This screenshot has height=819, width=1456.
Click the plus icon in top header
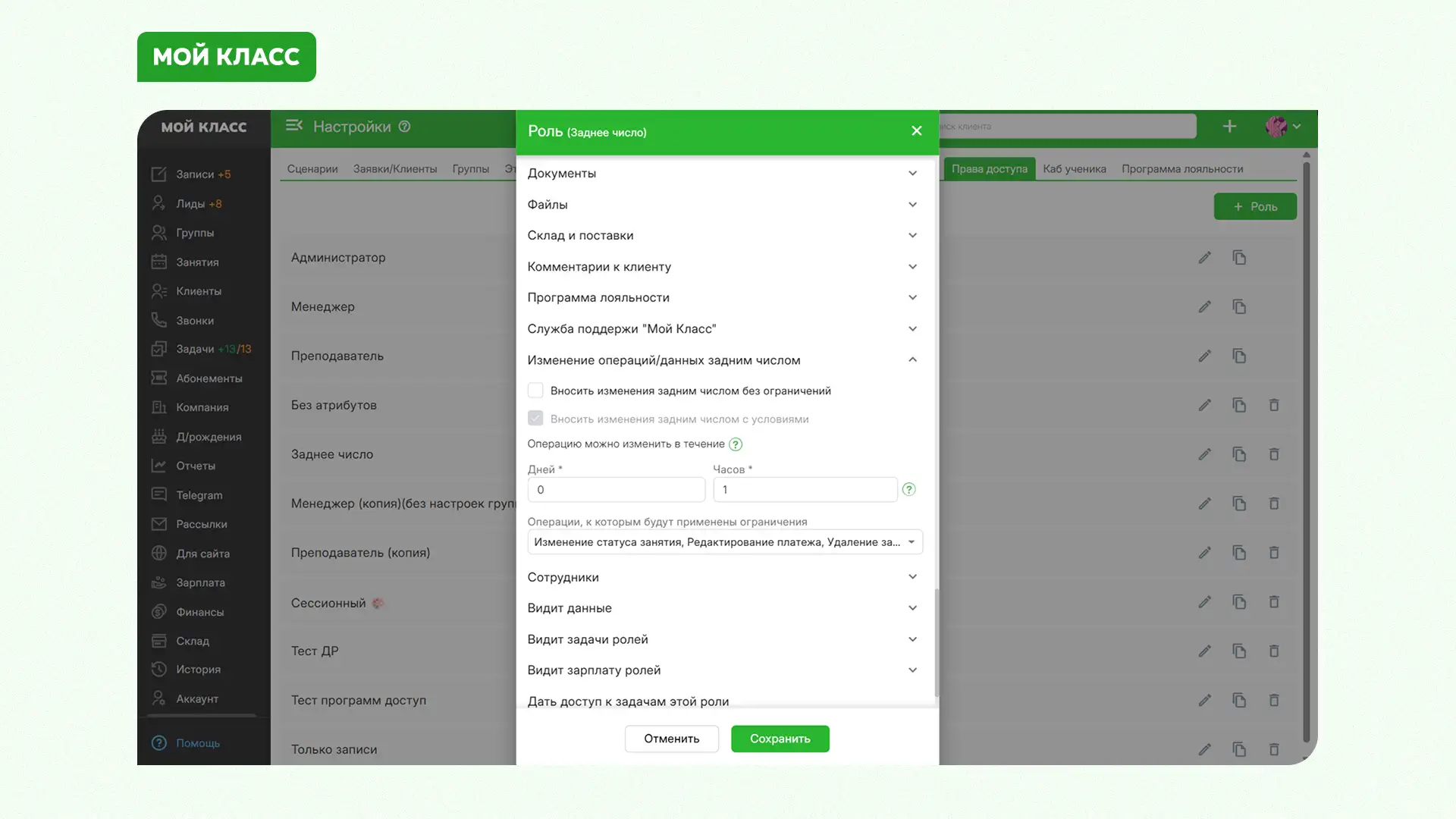[x=1229, y=127]
